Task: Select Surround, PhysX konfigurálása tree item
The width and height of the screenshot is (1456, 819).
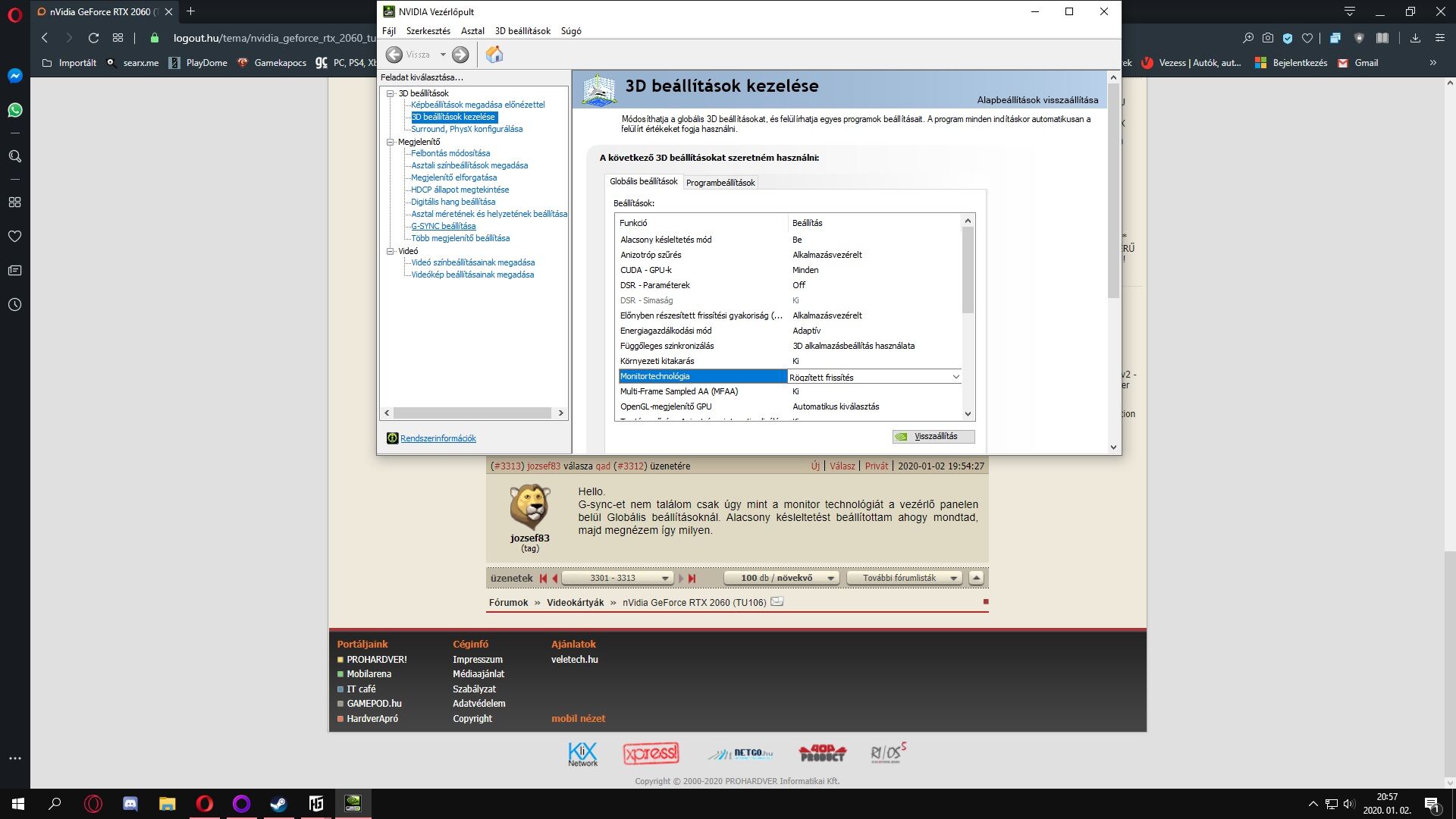Action: coord(466,129)
